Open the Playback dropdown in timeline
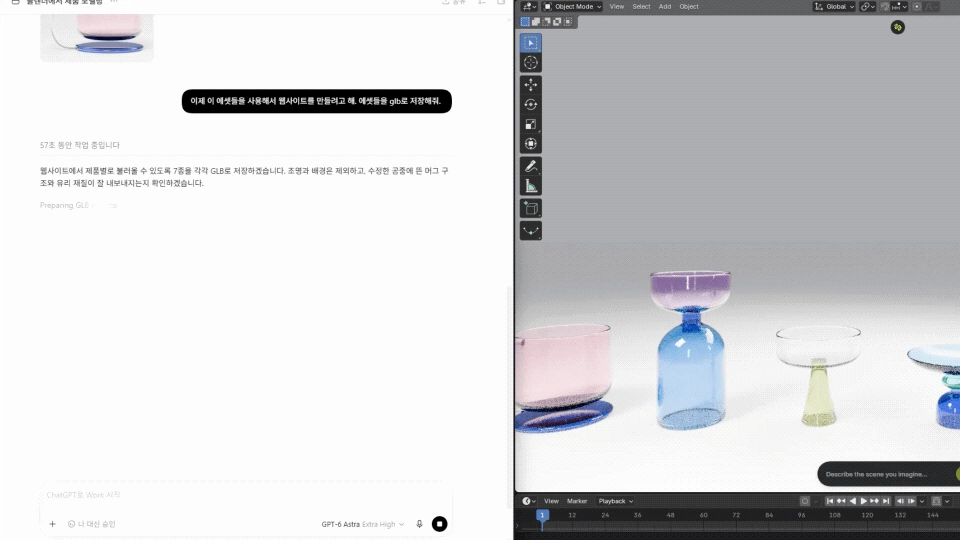This screenshot has width=960, height=540. (615, 501)
